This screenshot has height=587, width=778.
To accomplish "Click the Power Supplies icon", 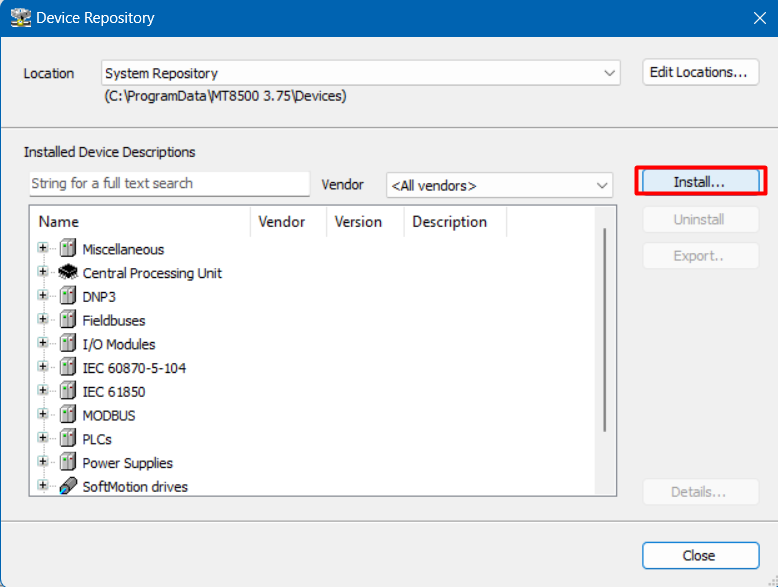I will tap(67, 463).
